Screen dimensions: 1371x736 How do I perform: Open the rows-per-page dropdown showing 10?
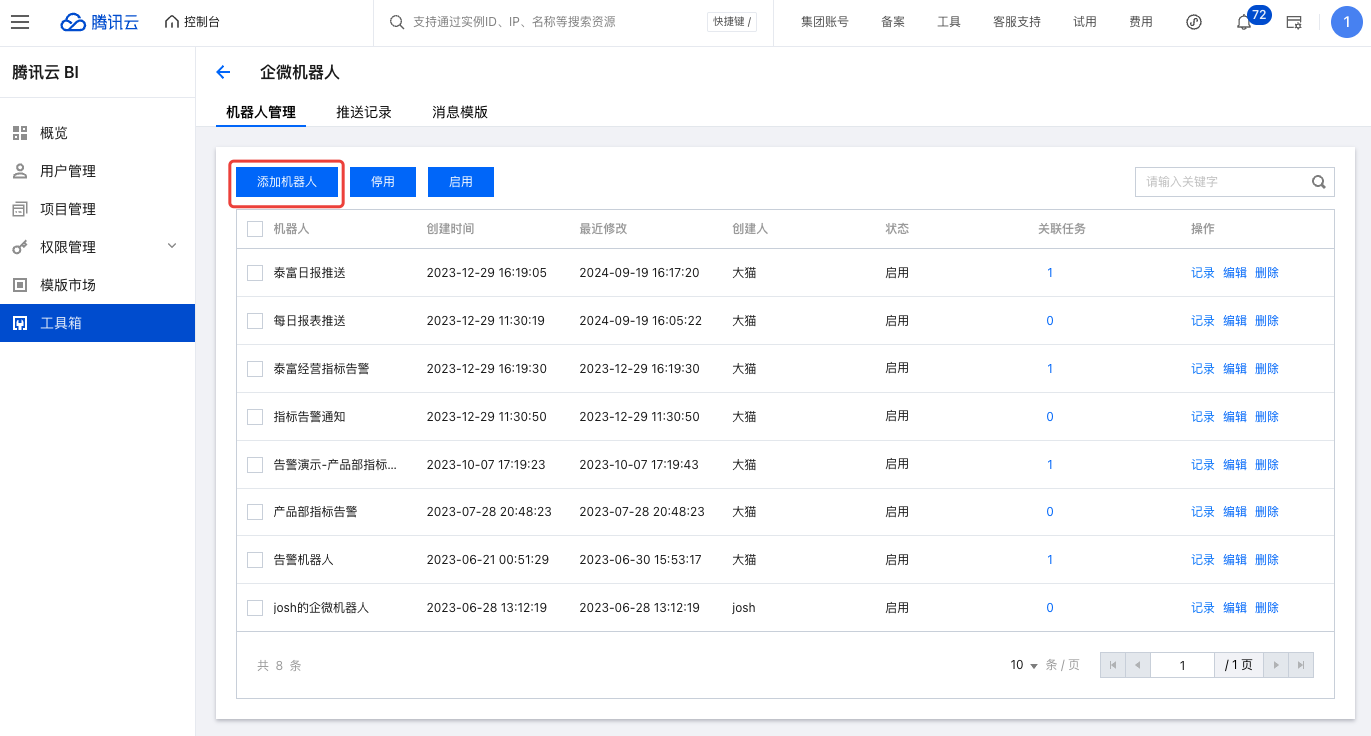(x=1024, y=665)
